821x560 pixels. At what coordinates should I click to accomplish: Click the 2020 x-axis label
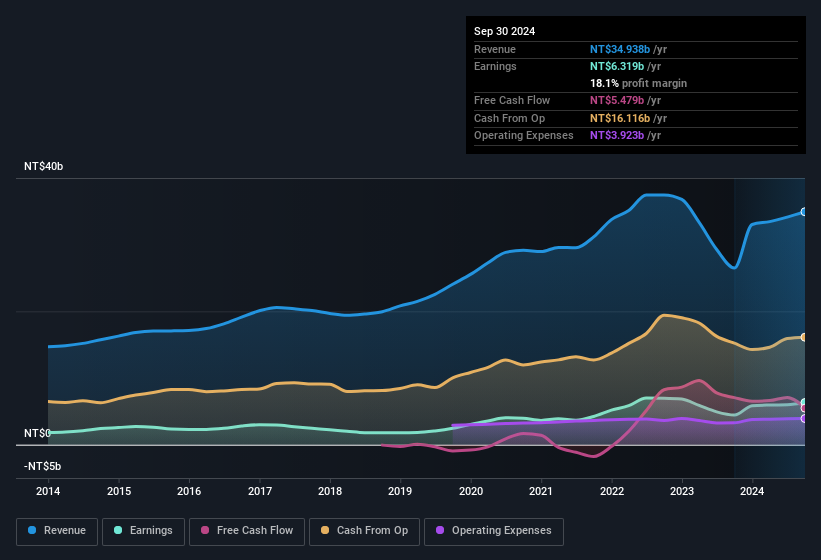click(471, 491)
